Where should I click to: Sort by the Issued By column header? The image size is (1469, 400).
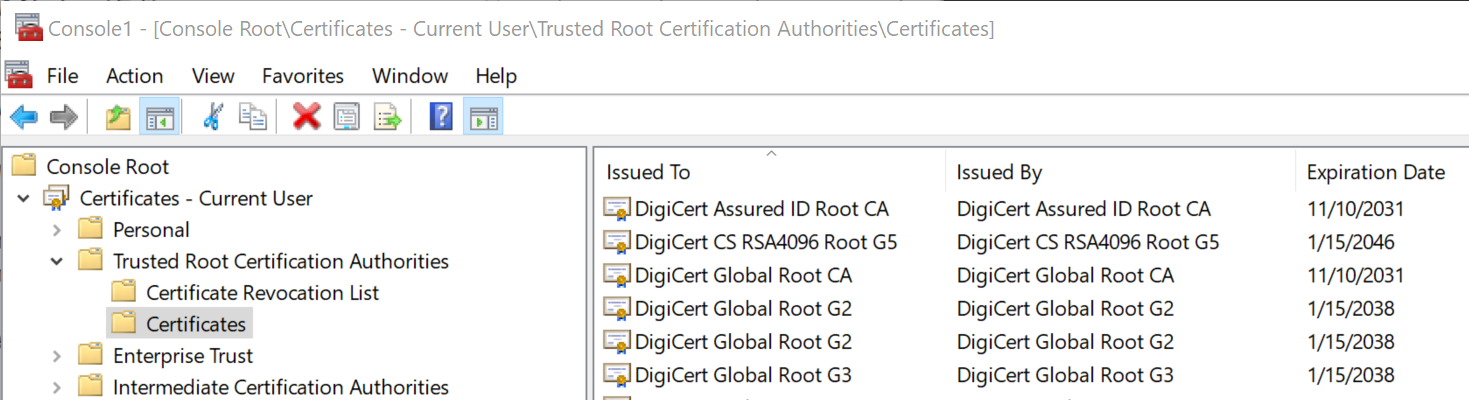(x=1120, y=172)
